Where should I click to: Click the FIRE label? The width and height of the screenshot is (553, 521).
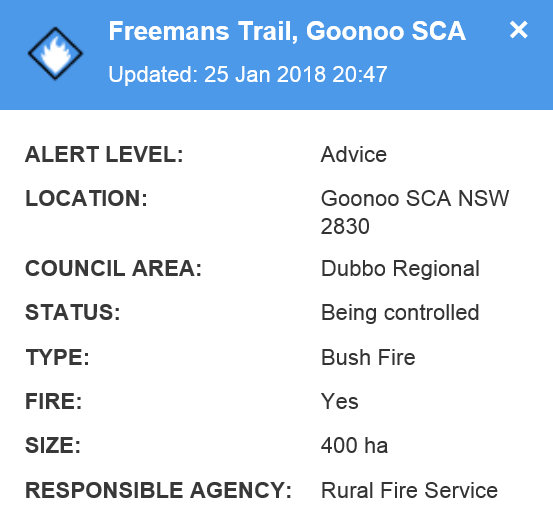(x=54, y=401)
